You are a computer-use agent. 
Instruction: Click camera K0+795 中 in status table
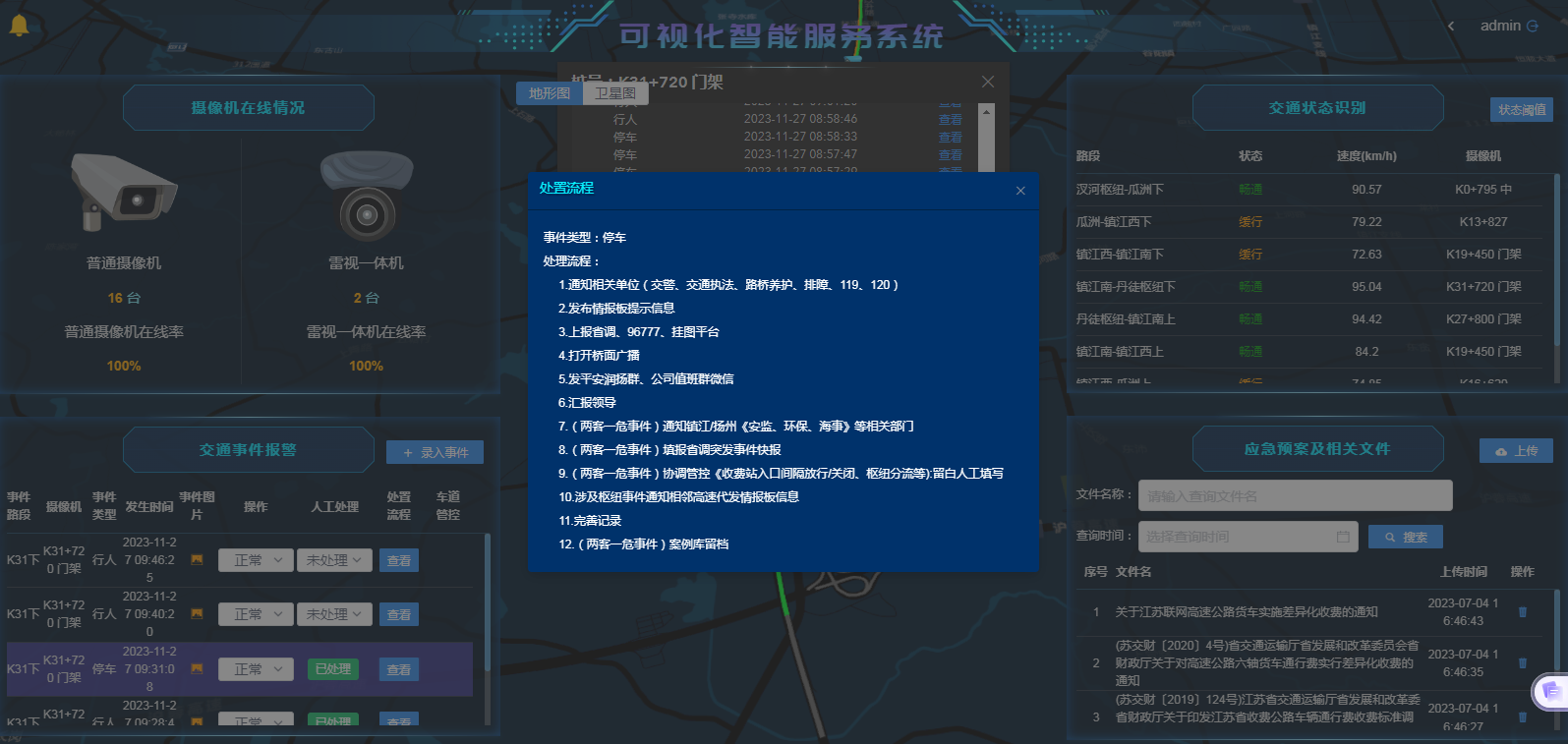(1483, 189)
